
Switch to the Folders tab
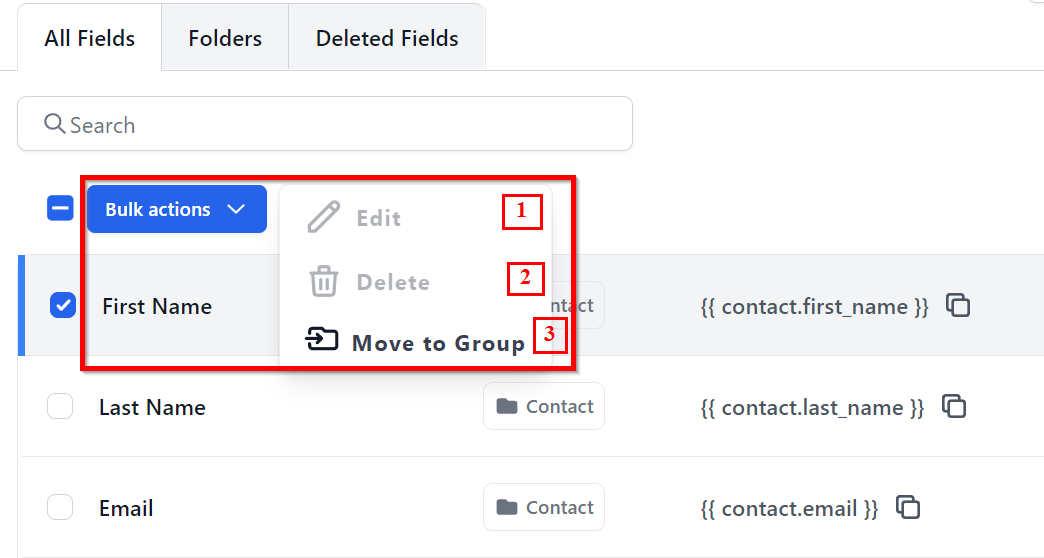[225, 39]
